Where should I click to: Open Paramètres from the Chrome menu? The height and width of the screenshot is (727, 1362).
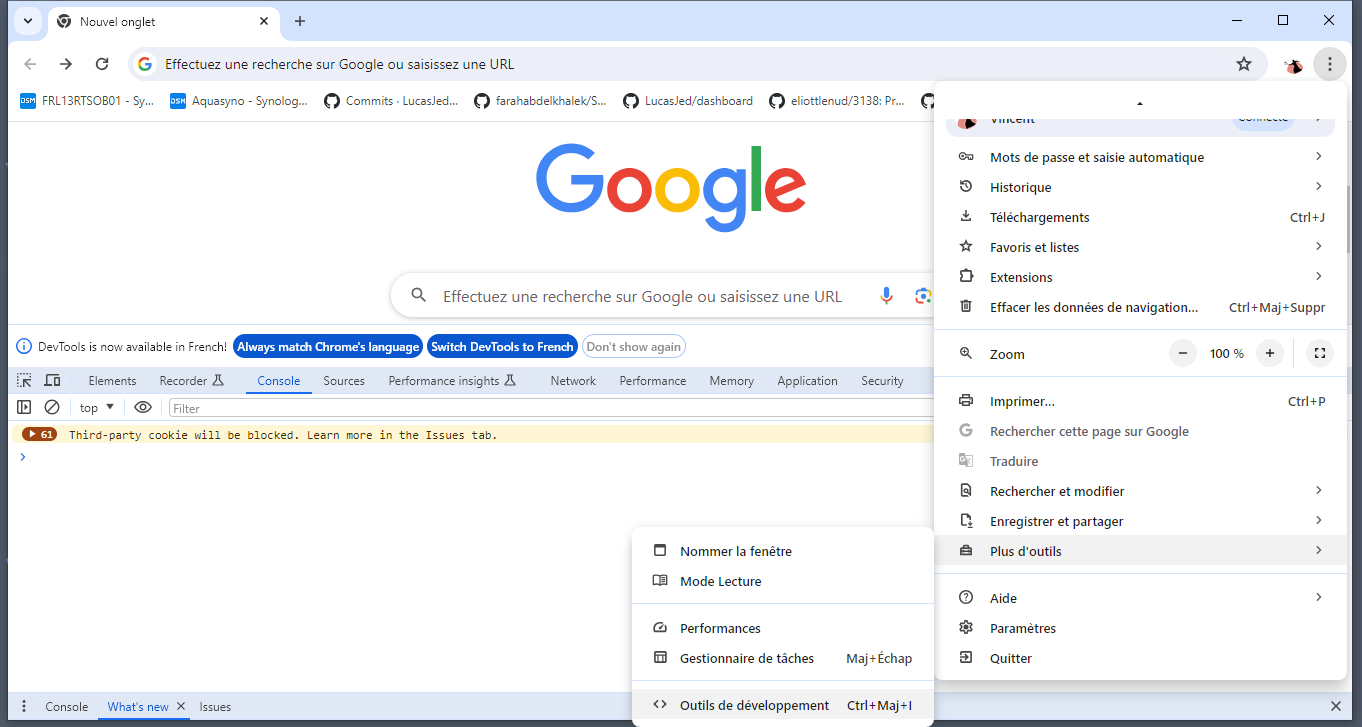pos(1140,628)
